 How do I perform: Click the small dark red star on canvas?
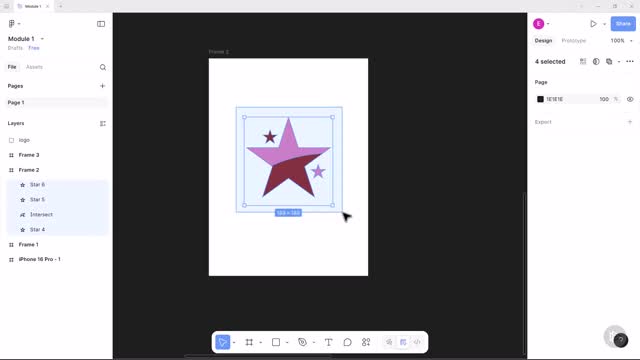(x=269, y=137)
